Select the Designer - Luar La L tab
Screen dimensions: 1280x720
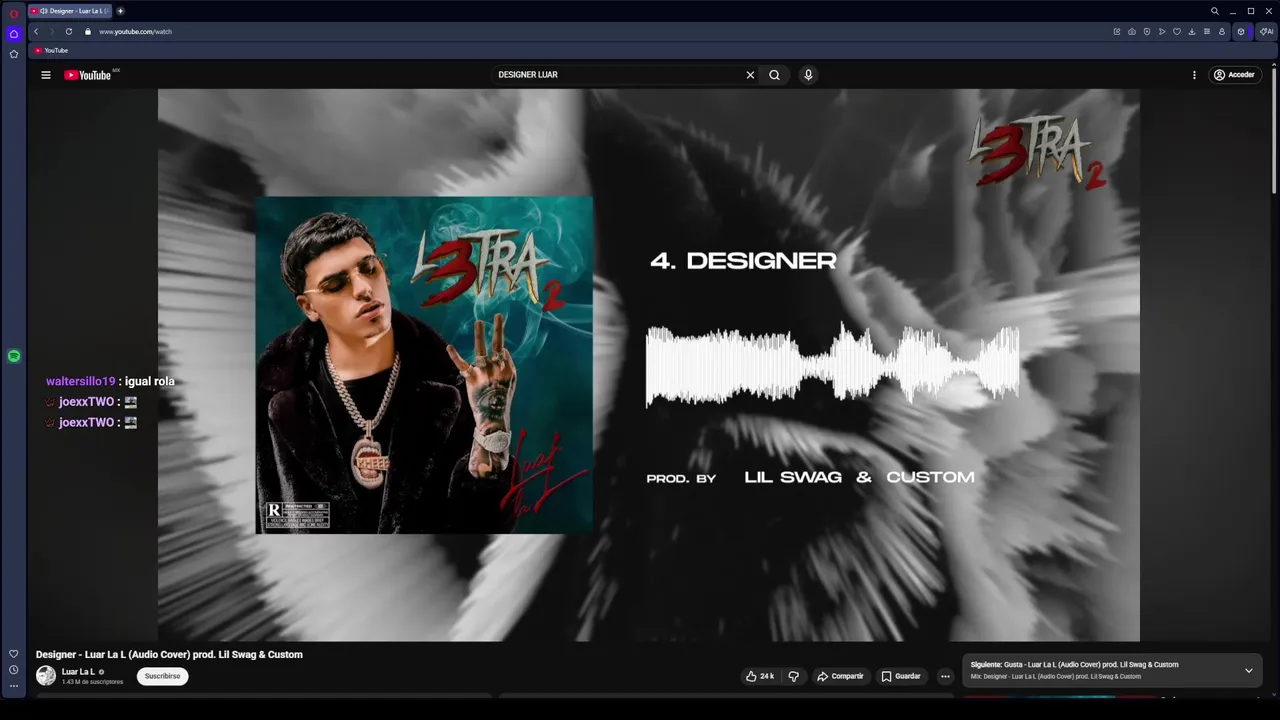(70, 11)
